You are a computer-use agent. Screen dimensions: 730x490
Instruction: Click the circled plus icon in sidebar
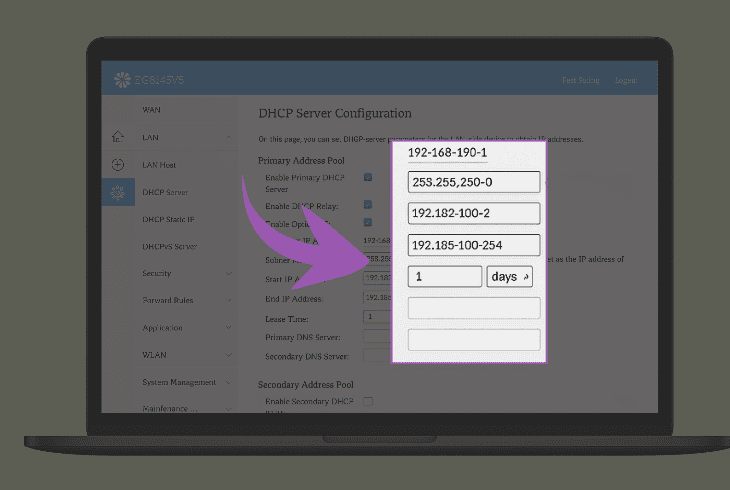click(118, 164)
